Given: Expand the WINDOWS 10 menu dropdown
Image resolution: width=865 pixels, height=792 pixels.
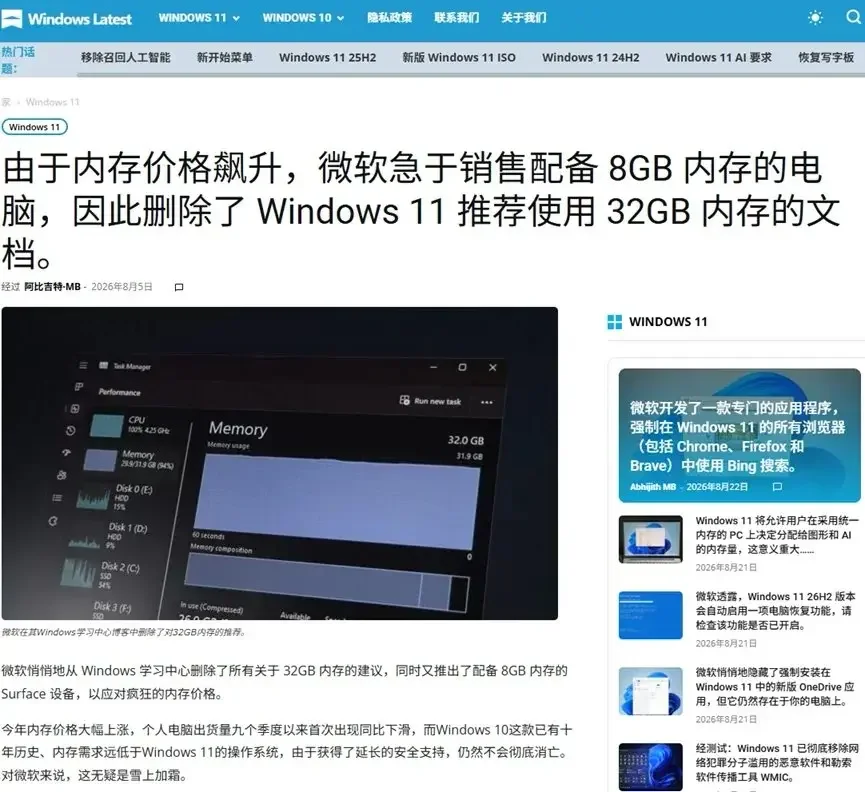Looking at the screenshot, I should point(303,18).
